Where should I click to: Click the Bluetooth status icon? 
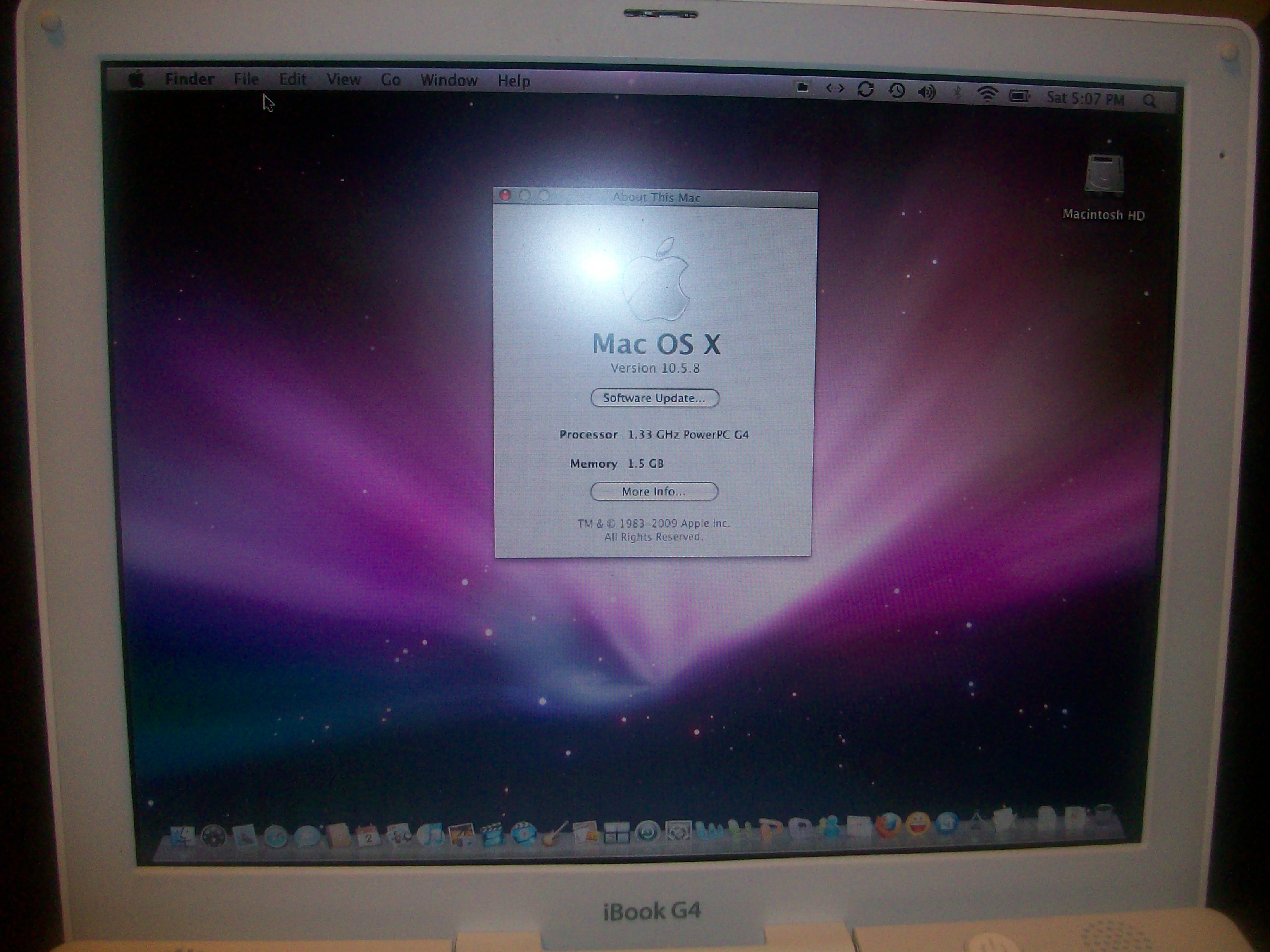coord(957,93)
